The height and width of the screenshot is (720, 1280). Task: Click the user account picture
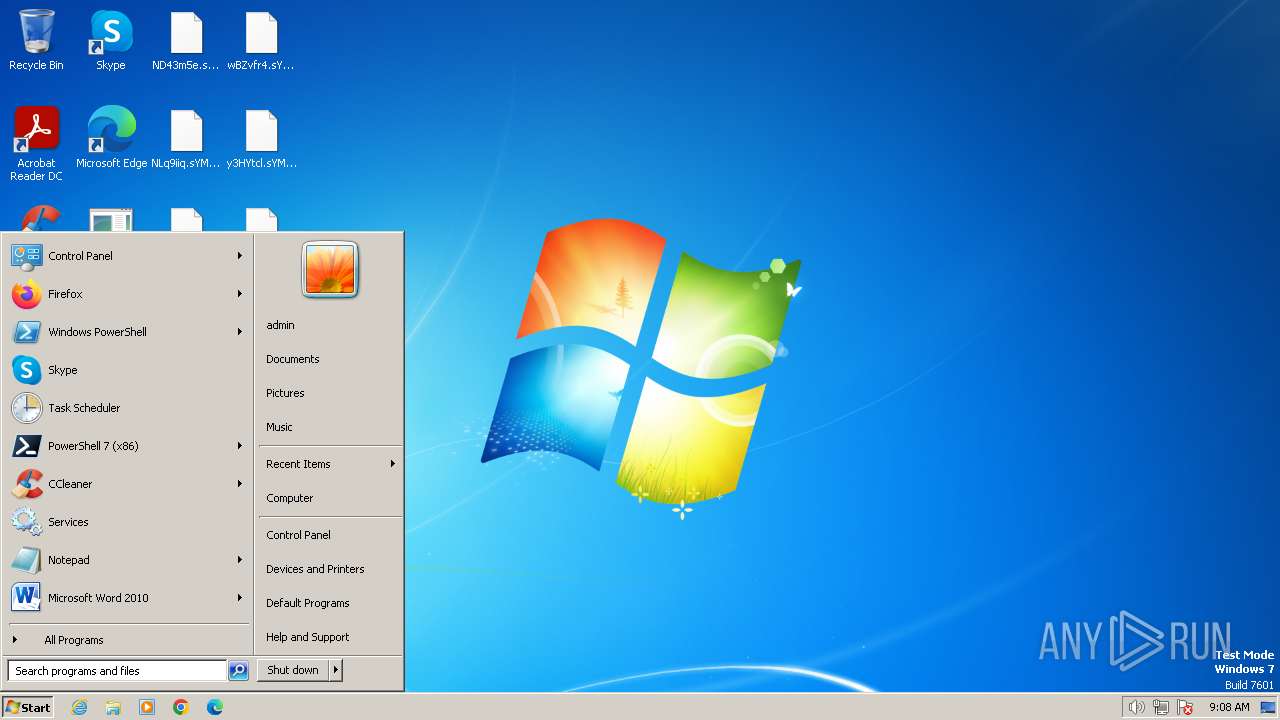click(330, 270)
